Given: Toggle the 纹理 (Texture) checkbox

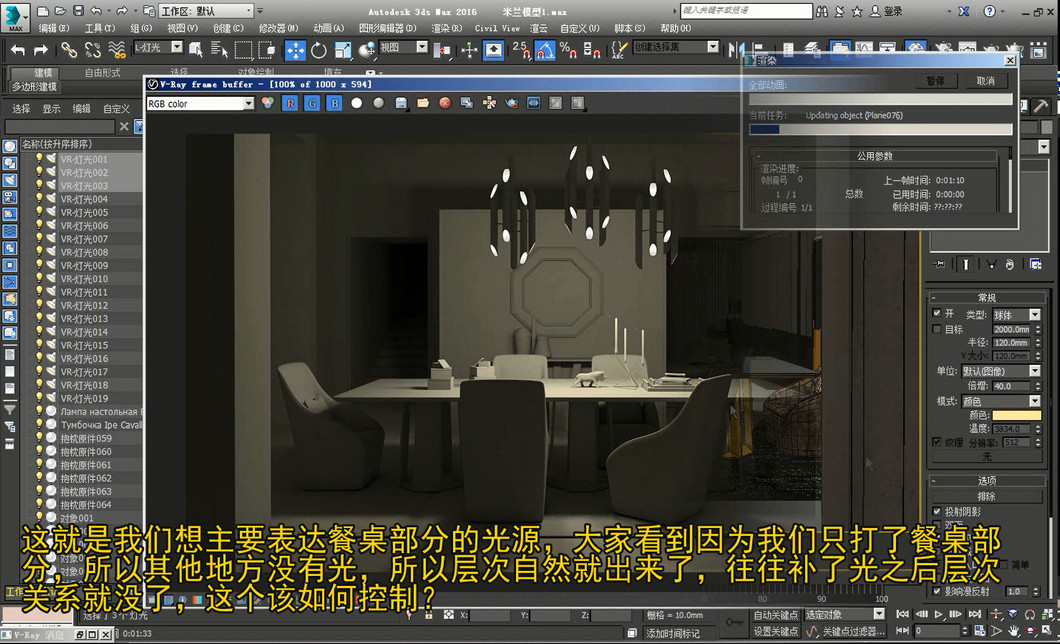Looking at the screenshot, I should 937,442.
